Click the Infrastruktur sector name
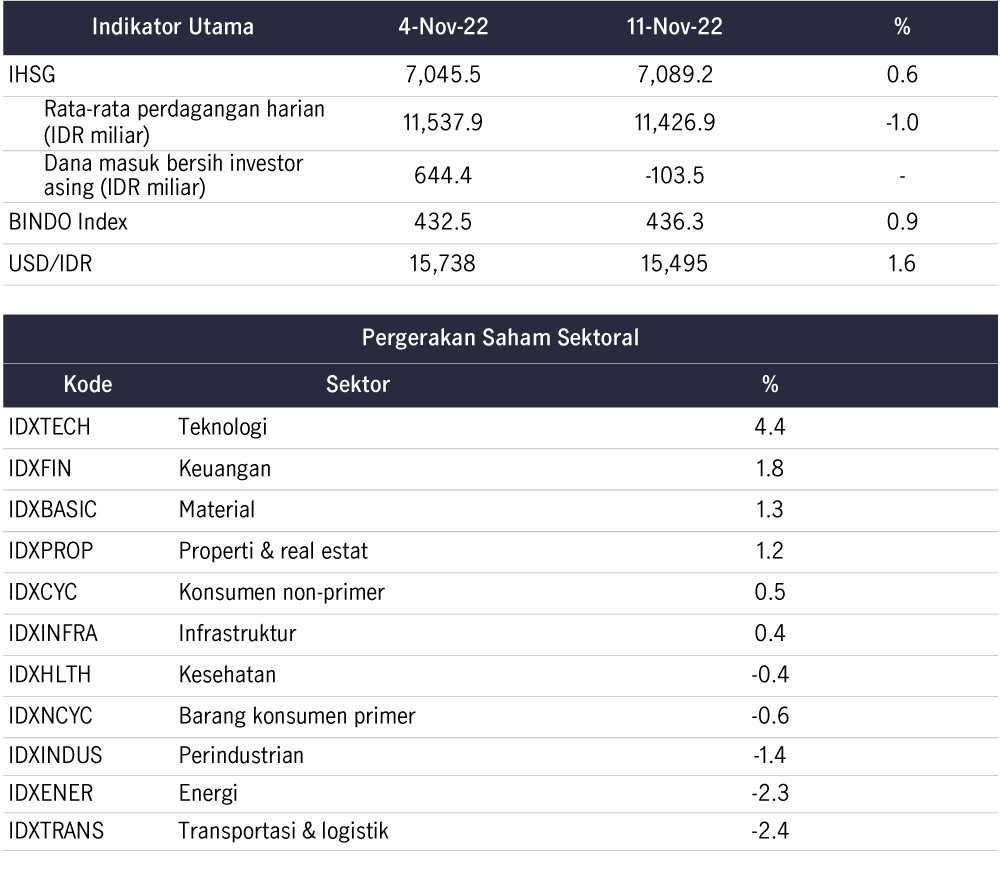The width and height of the screenshot is (1000, 876). coord(237,634)
